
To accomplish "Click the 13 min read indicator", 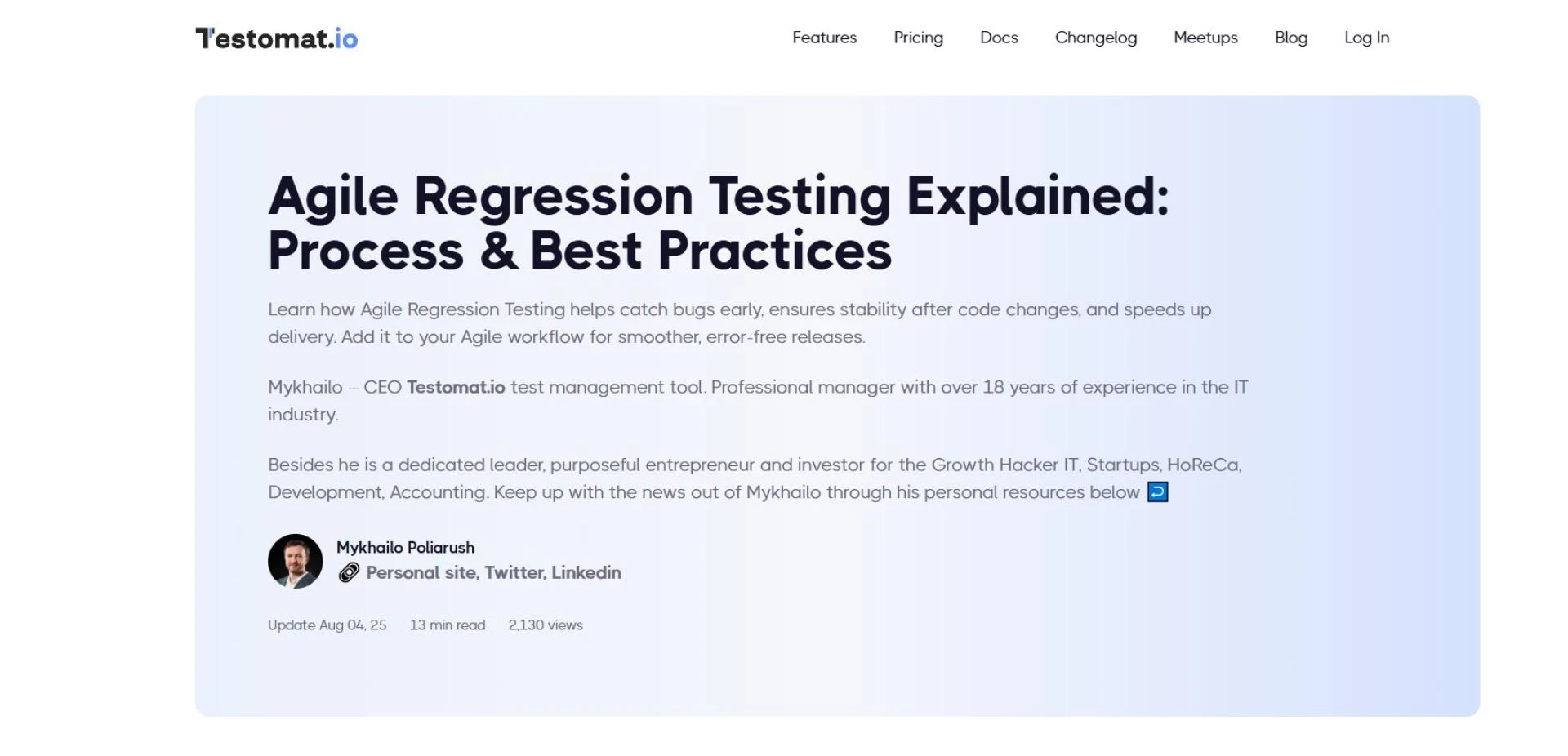I will coord(448,625).
